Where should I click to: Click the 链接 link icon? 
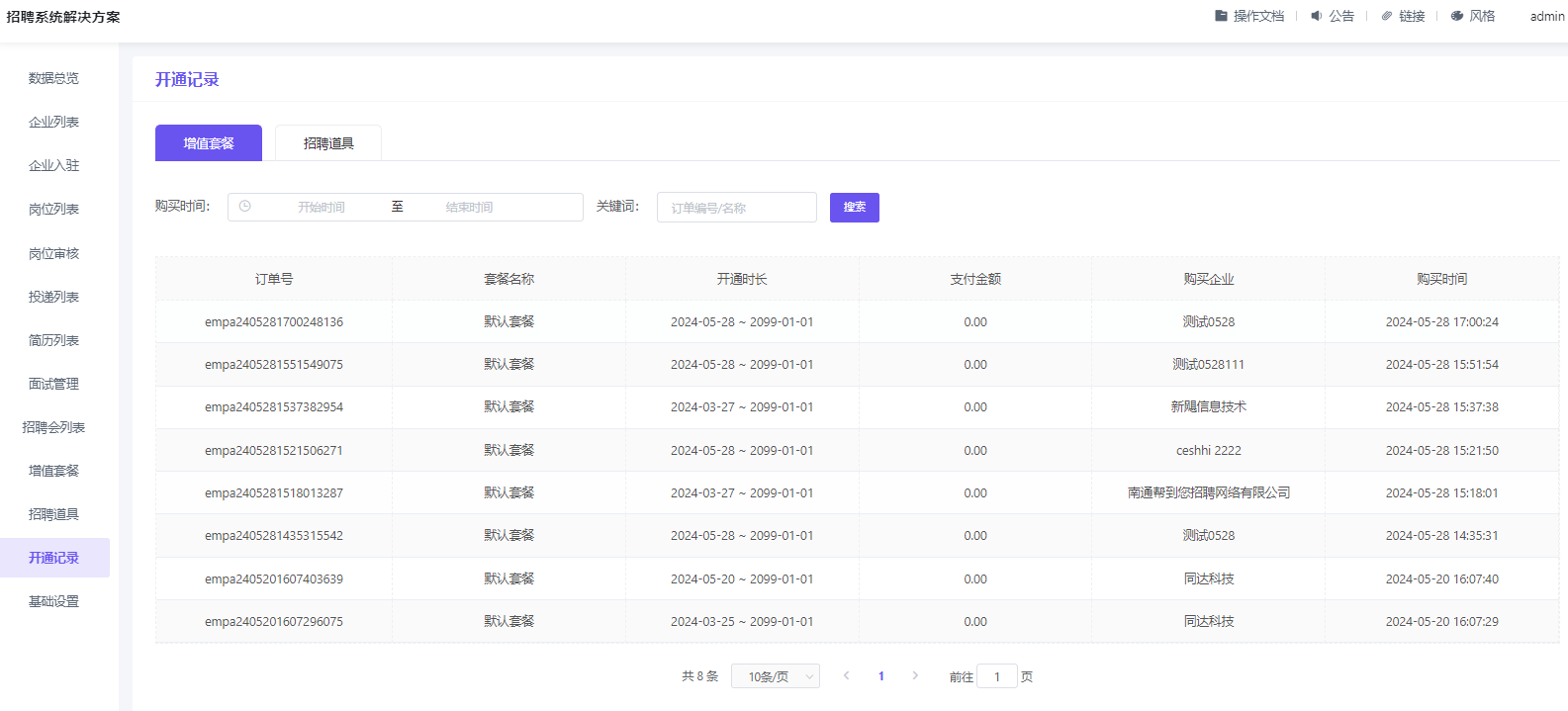click(x=1387, y=16)
